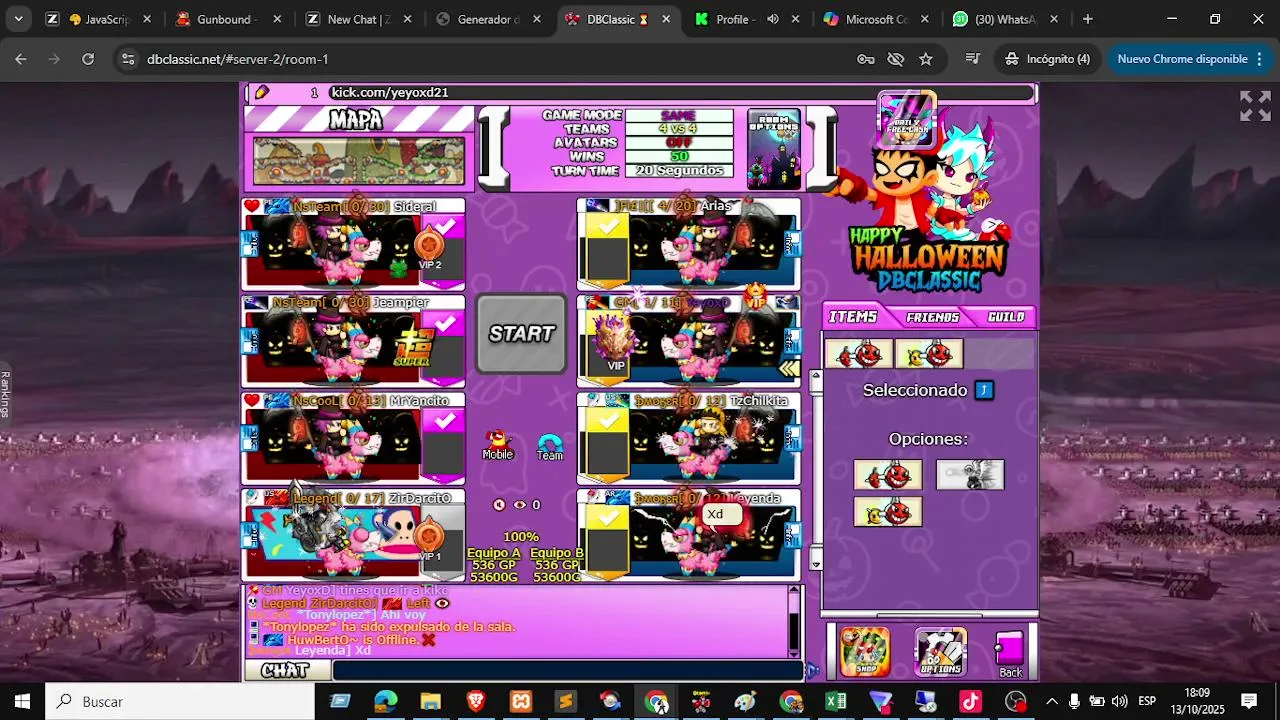Click the taskbar Buscar search box

(x=178, y=701)
